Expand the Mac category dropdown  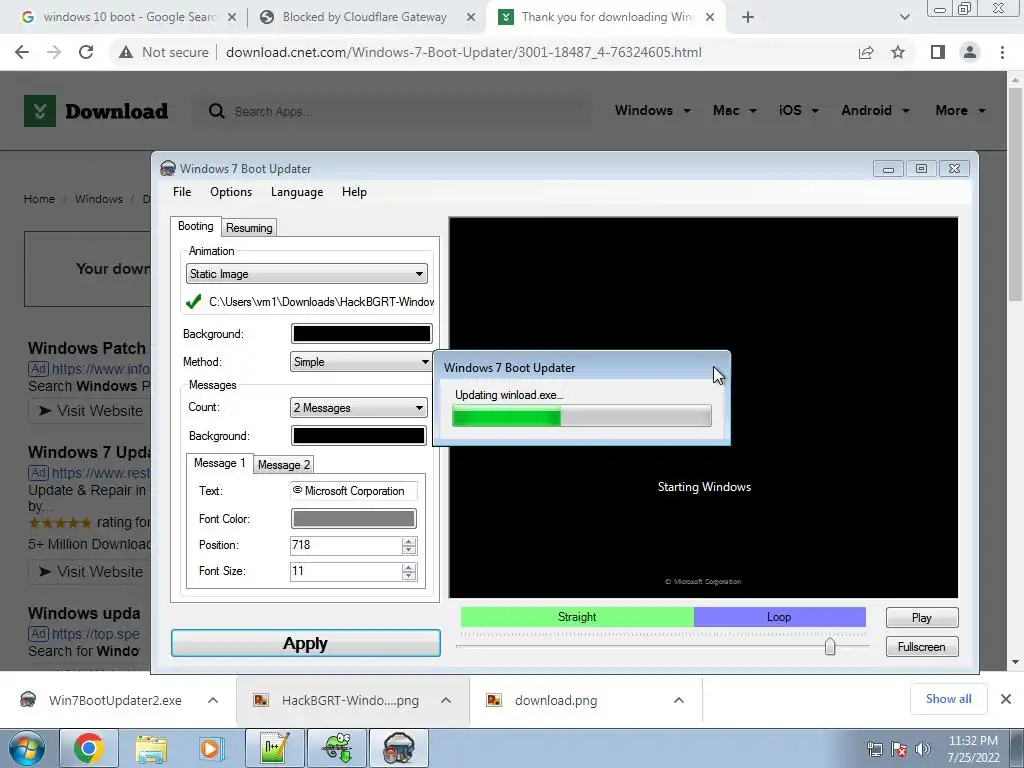pos(735,110)
